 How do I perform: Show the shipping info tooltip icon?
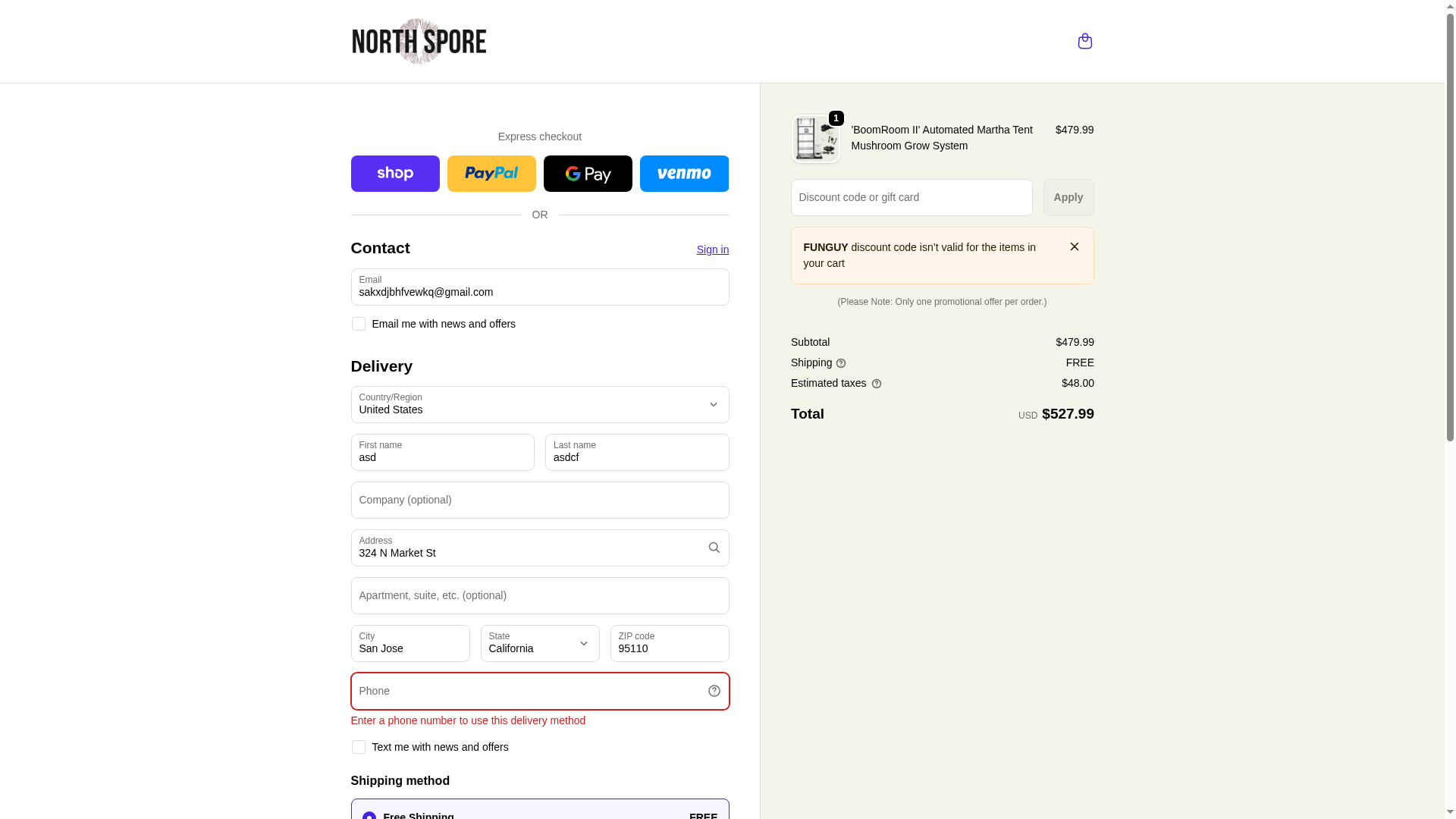click(841, 363)
